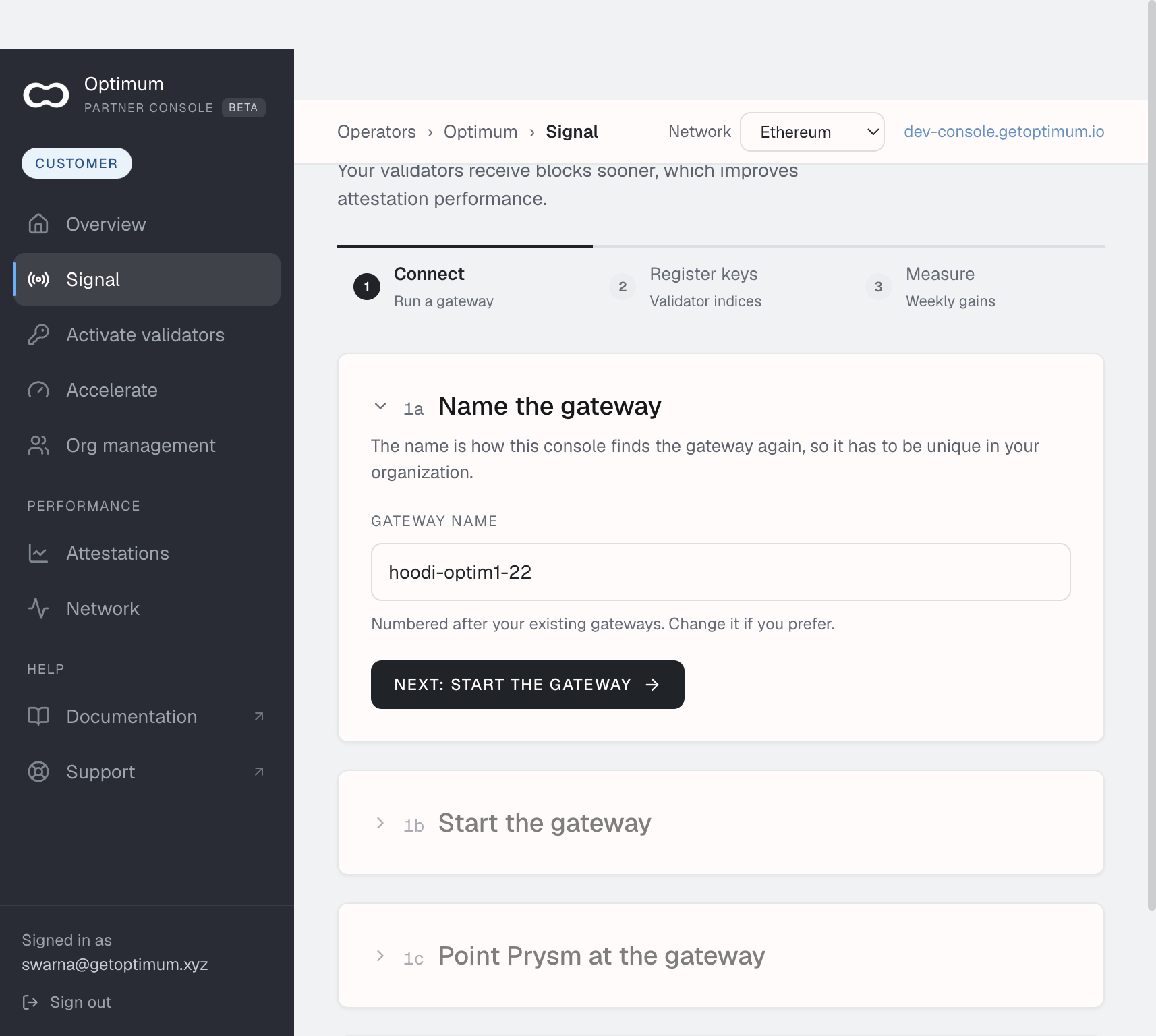This screenshot has height=1036, width=1156.
Task: Expand the 1b Start the gateway section
Action: tap(380, 823)
